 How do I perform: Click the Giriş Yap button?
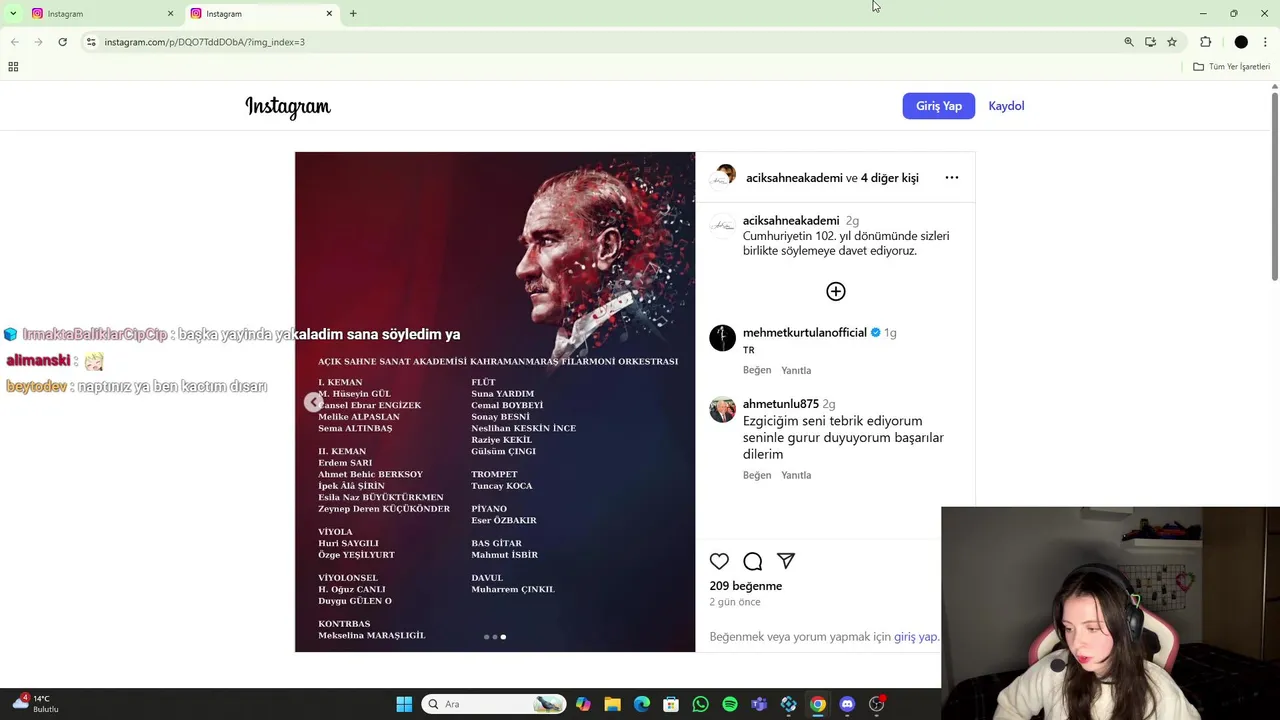(x=939, y=106)
